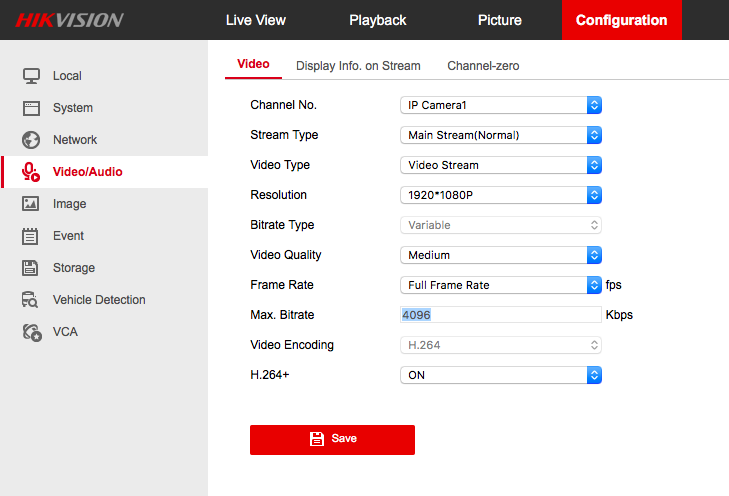Click the System window icon in sidebar
This screenshot has height=496, width=729.
click(x=31, y=108)
